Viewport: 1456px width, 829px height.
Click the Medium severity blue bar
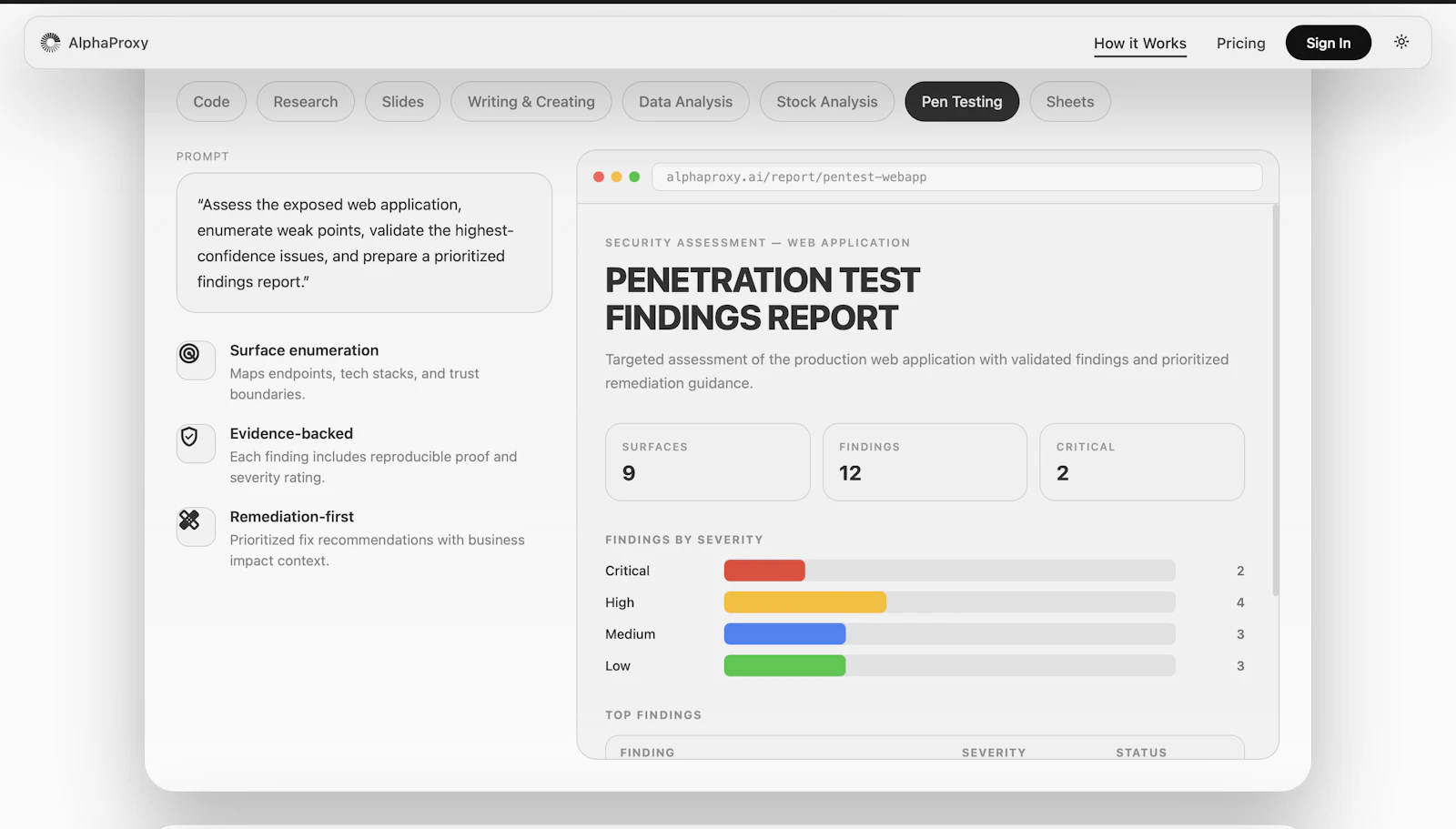point(784,634)
